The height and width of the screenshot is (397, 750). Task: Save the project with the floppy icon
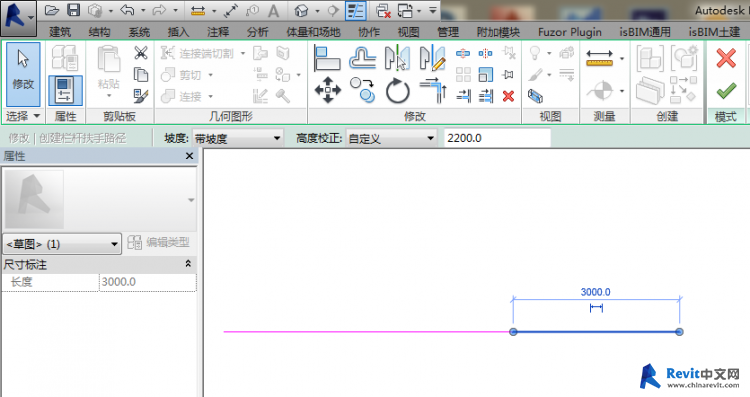click(x=73, y=10)
